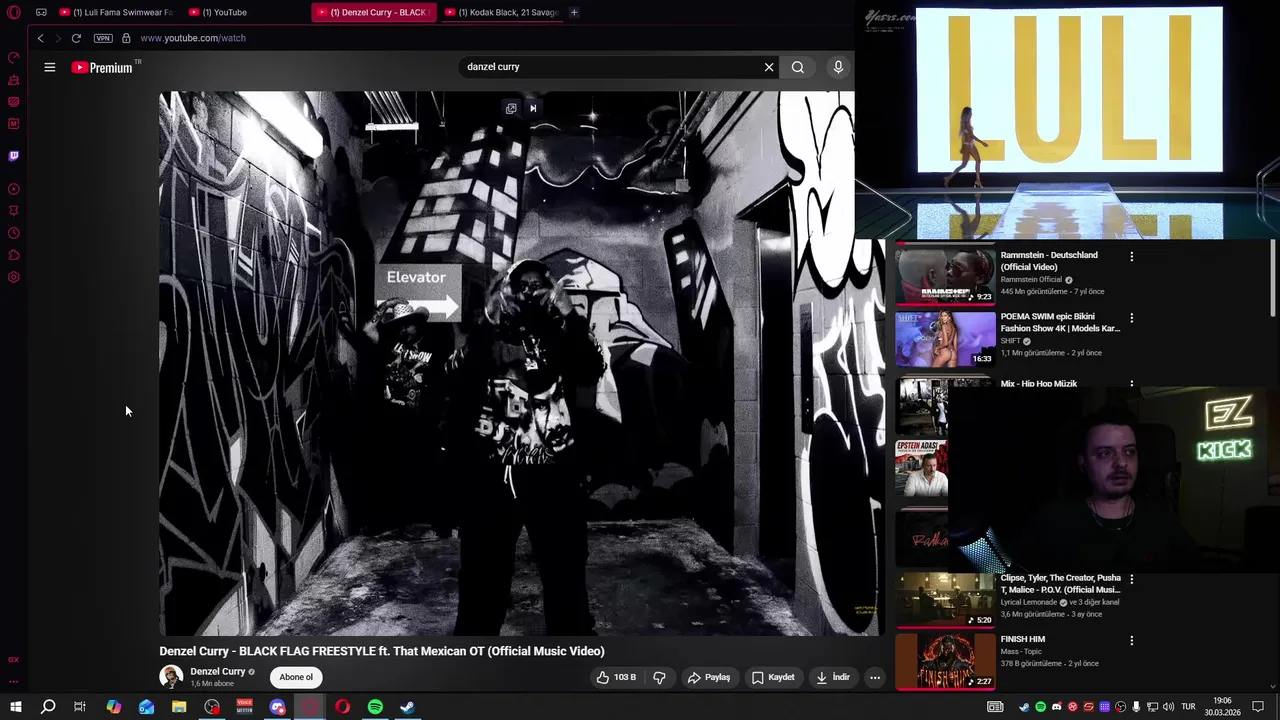The width and height of the screenshot is (1280, 720).
Task: Share the video with Paylaş
Action: [709, 677]
